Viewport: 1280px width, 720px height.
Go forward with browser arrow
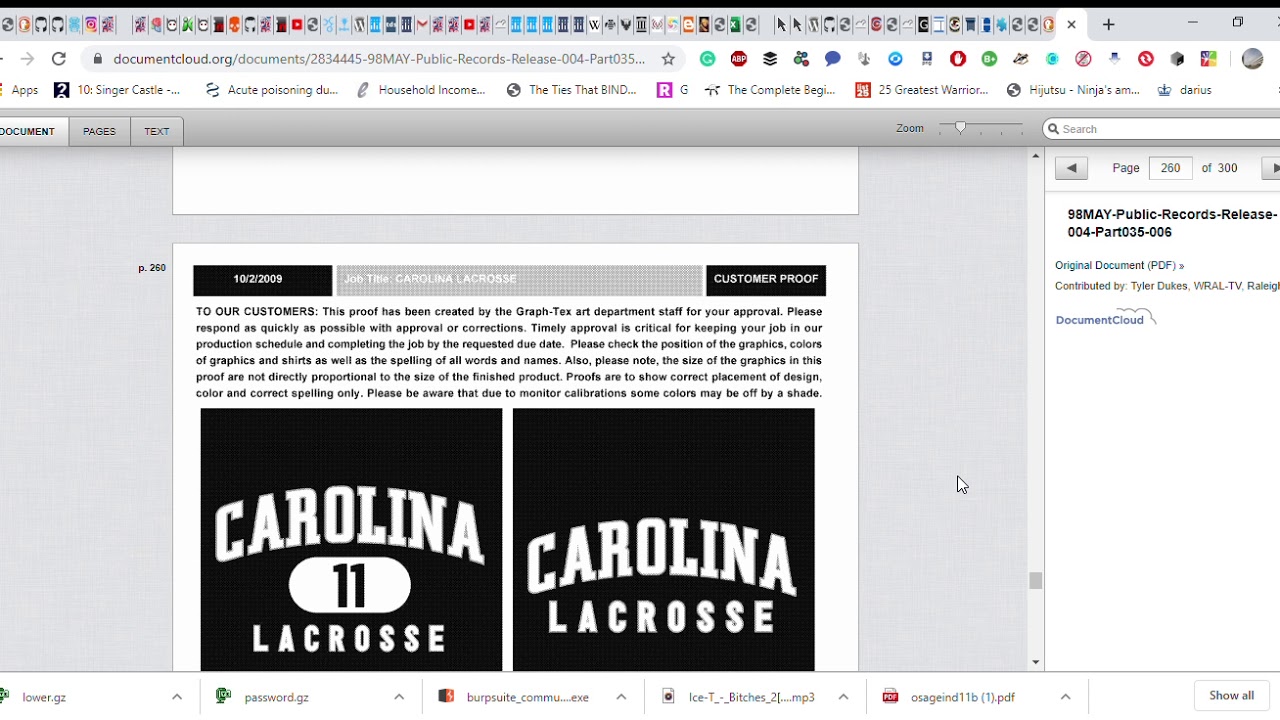(x=27, y=59)
